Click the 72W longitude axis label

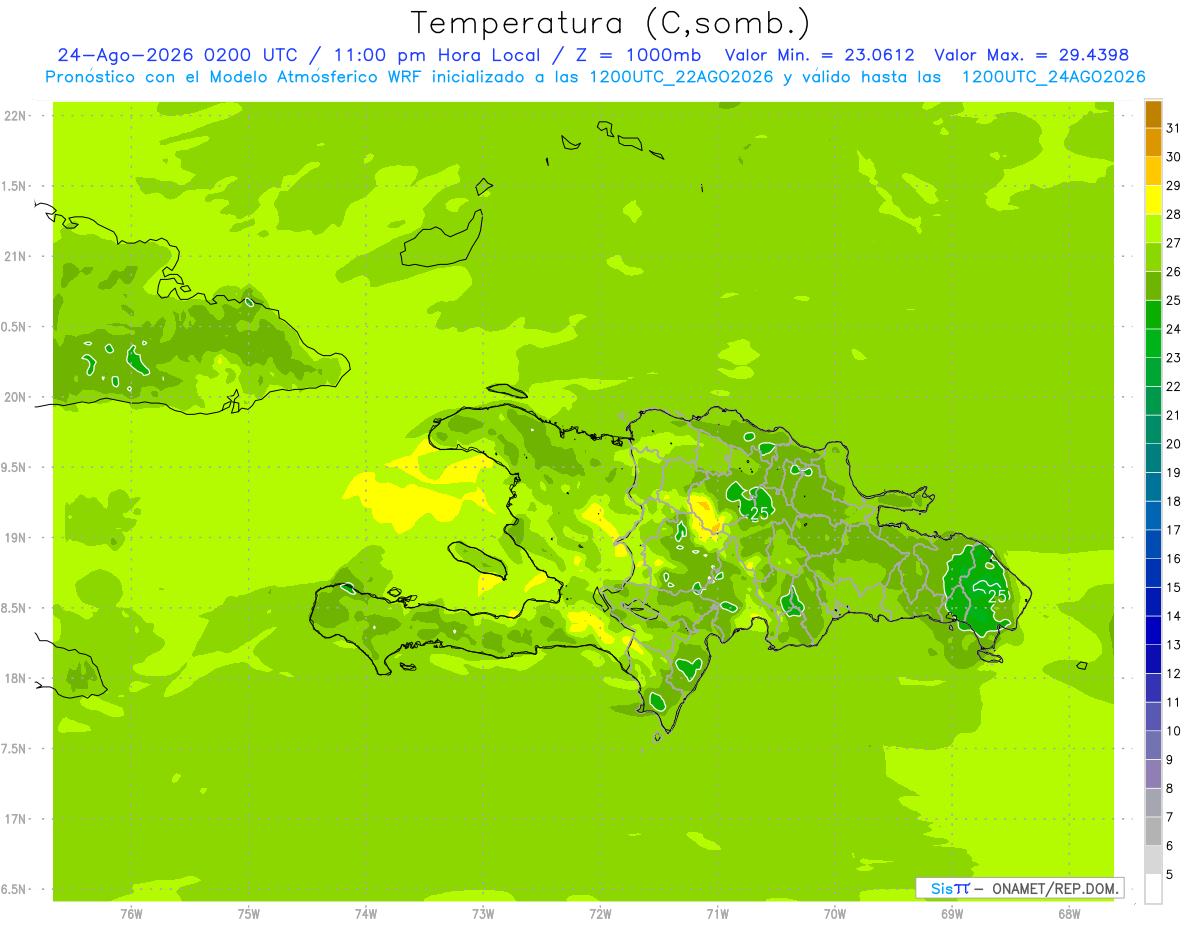600,914
